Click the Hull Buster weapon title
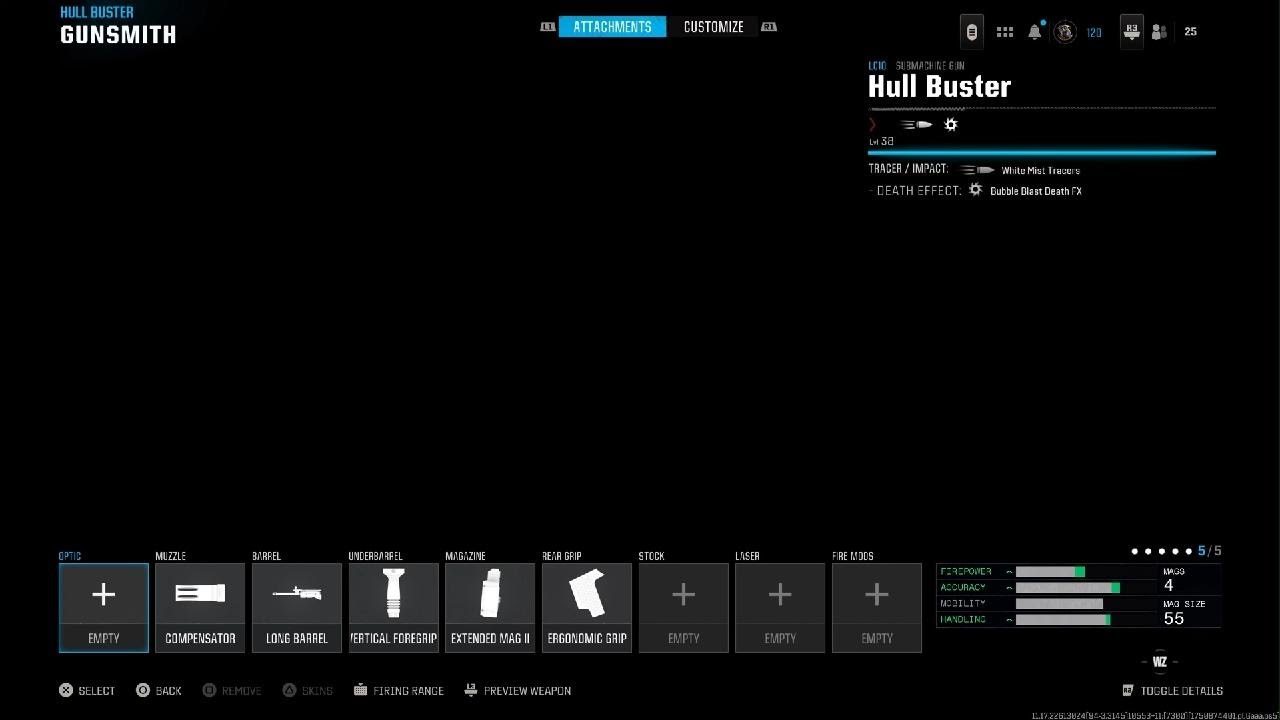Image resolution: width=1280 pixels, height=720 pixels. tap(939, 87)
